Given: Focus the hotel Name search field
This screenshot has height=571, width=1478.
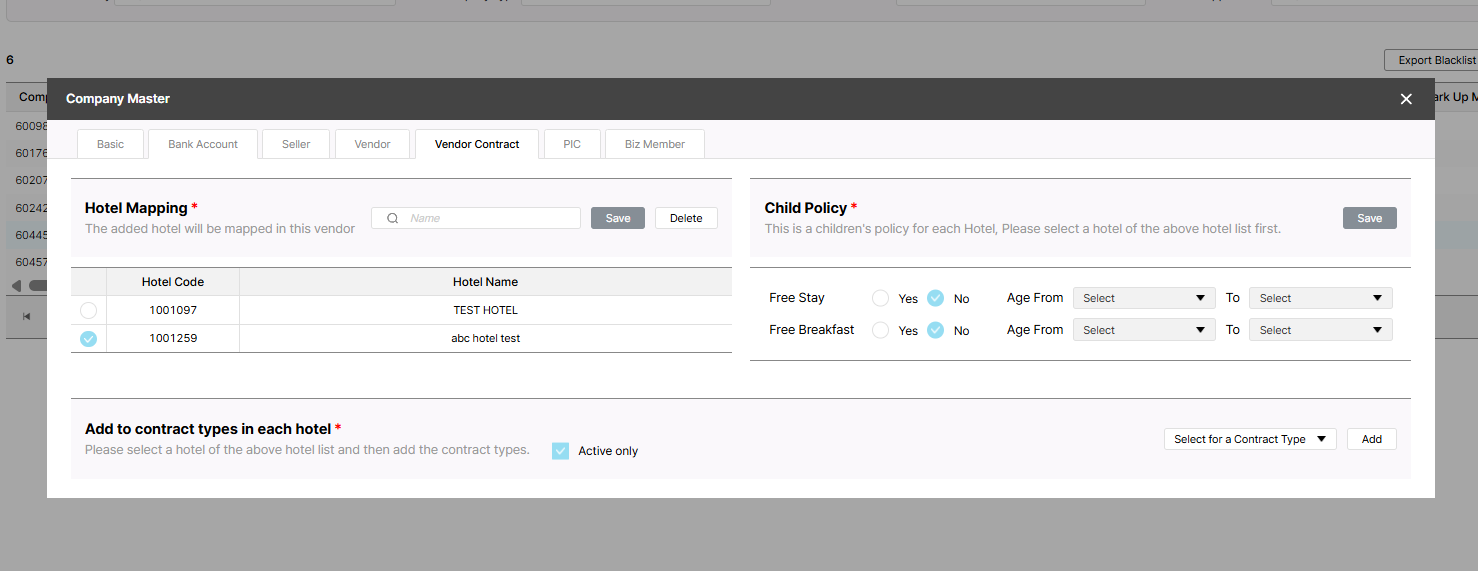Looking at the screenshot, I should (490, 218).
